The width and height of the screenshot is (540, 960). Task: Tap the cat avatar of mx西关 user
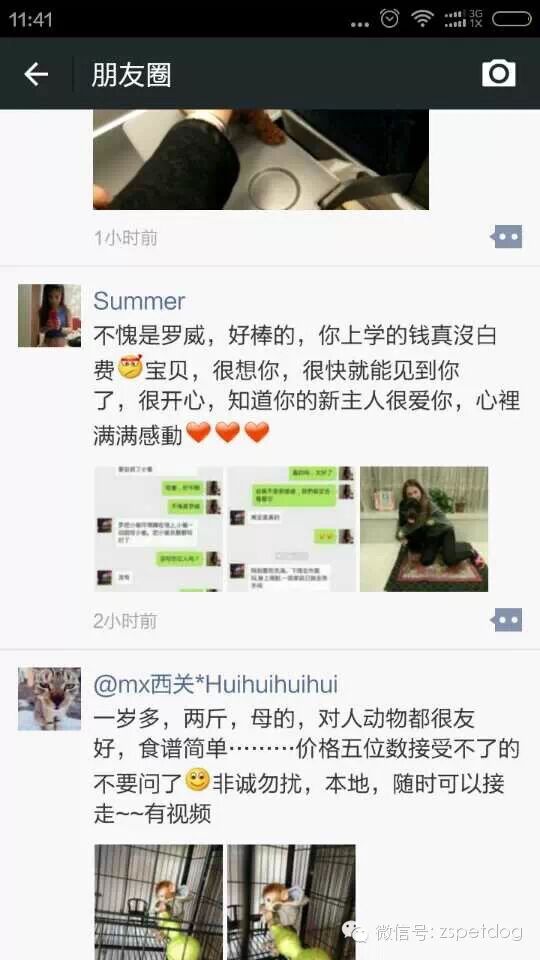(x=50, y=699)
